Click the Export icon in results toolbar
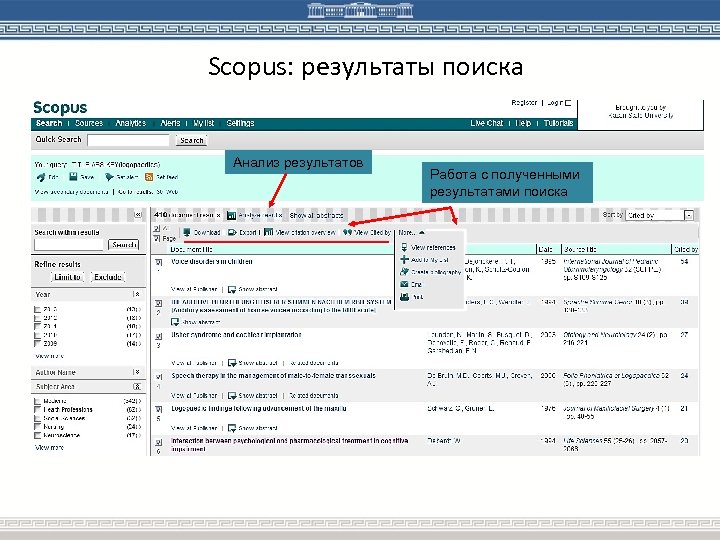The image size is (720, 540). pos(233,232)
